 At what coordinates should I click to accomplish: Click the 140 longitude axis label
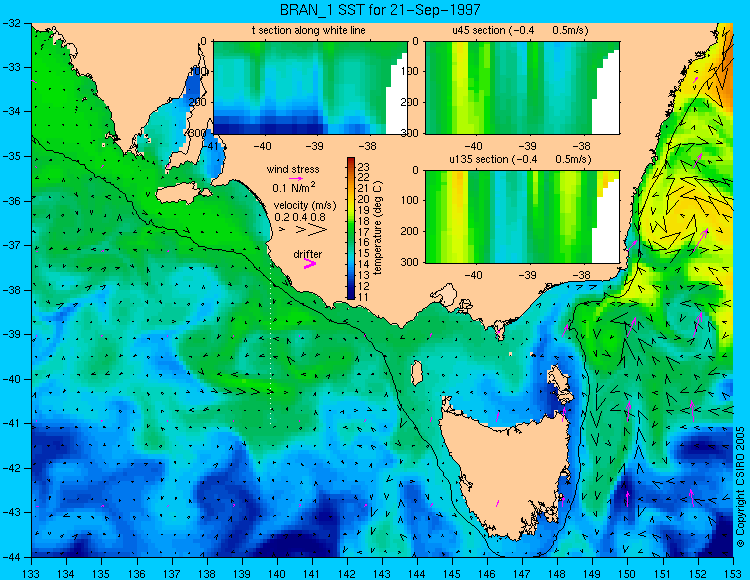click(x=276, y=573)
